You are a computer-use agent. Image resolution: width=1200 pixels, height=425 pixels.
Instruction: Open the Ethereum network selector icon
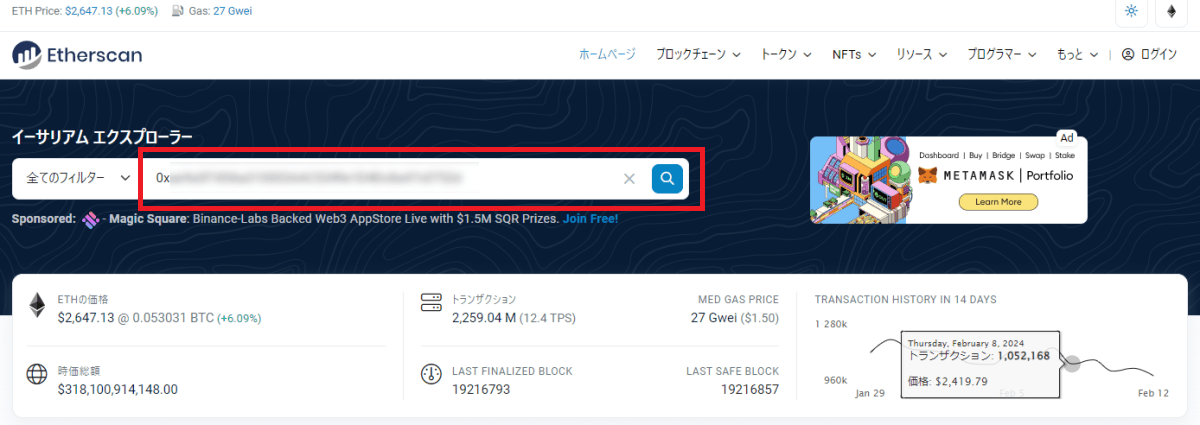click(1171, 11)
